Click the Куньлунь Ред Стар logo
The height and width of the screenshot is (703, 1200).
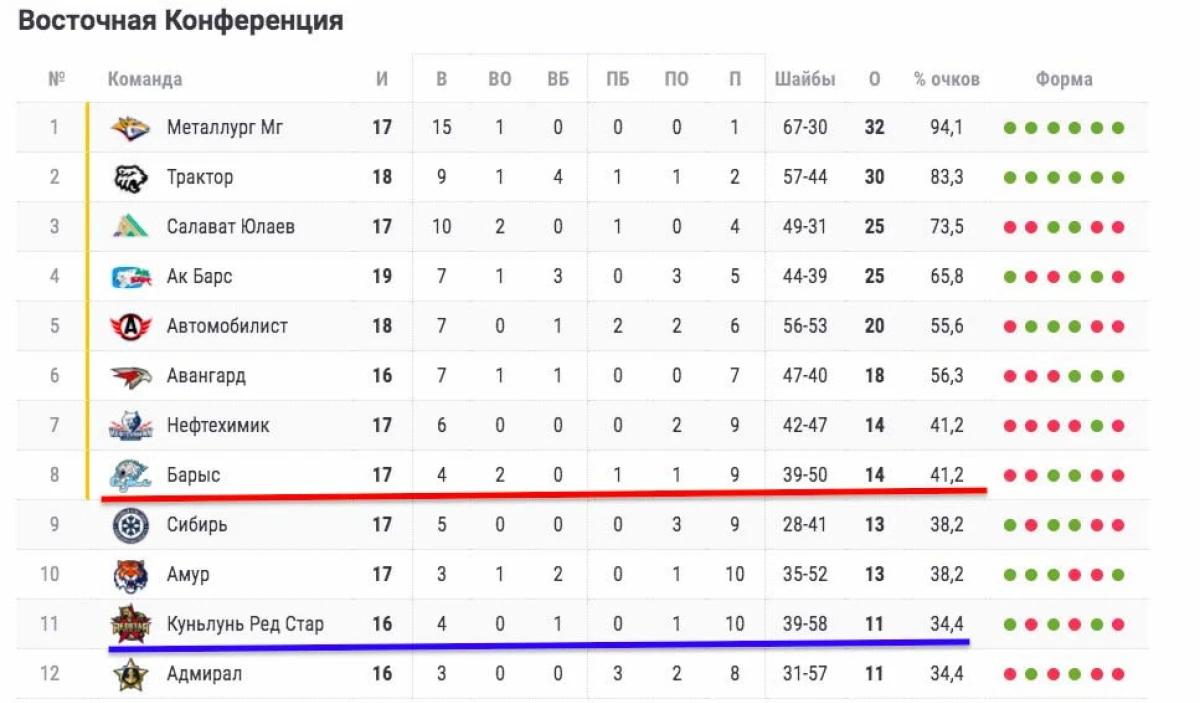click(131, 625)
